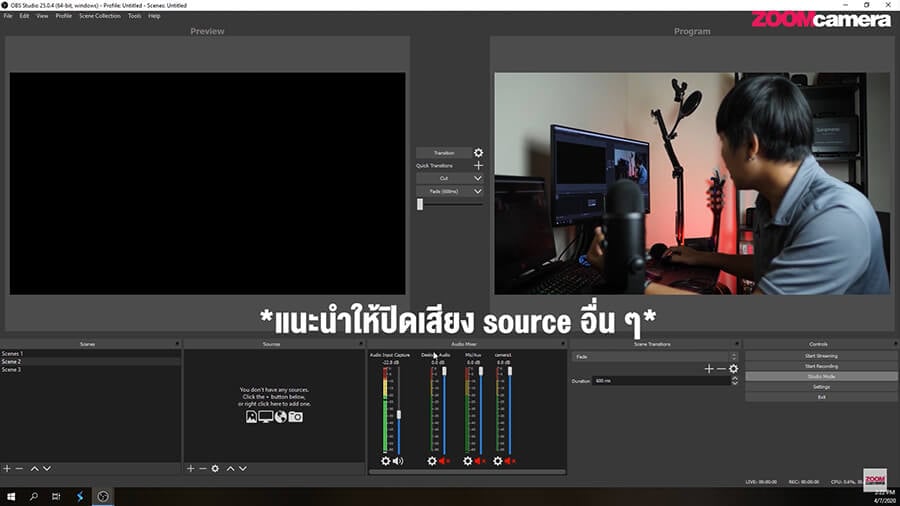
Task: Click the camera source icon in Sources
Action: coord(296,417)
